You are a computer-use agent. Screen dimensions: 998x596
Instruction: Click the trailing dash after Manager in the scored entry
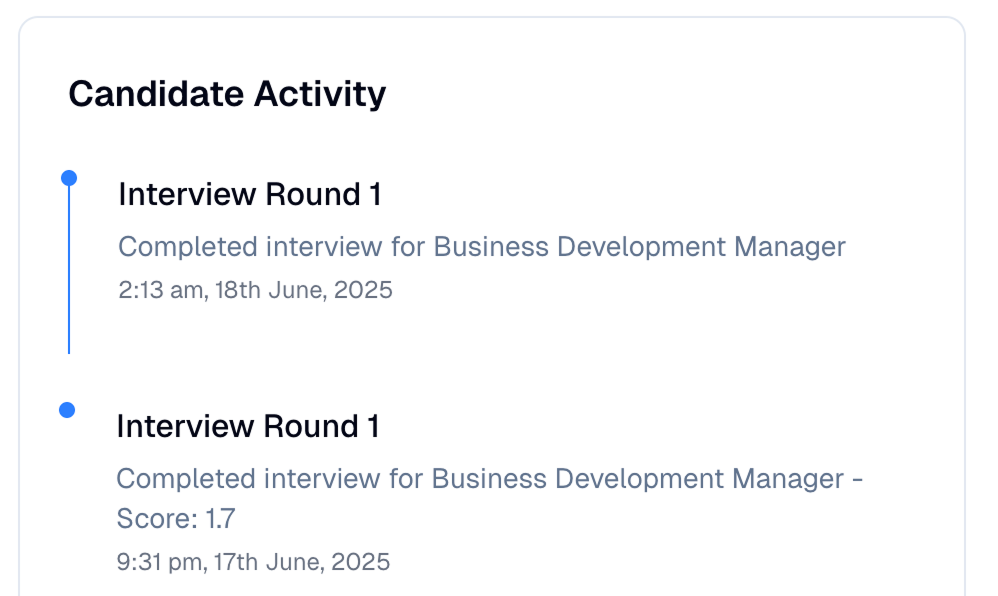click(857, 479)
